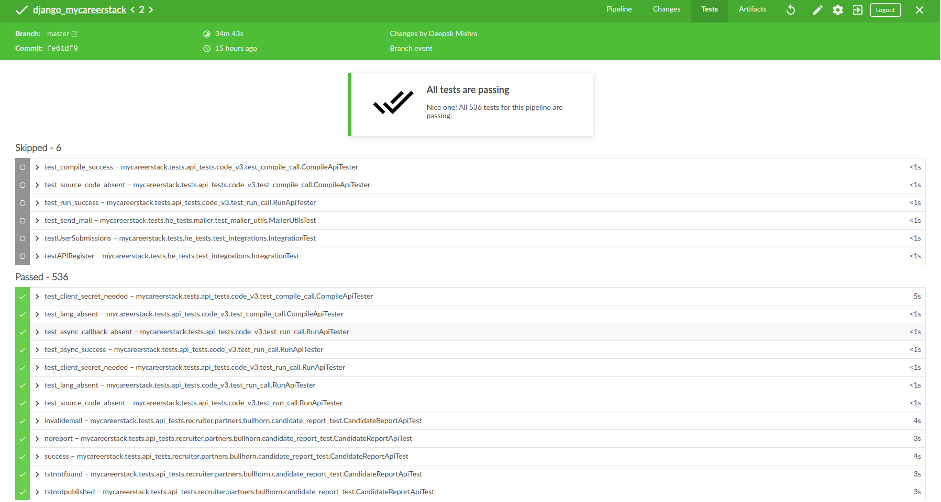Click the duration clock icon by 34m 43s

(207, 34)
